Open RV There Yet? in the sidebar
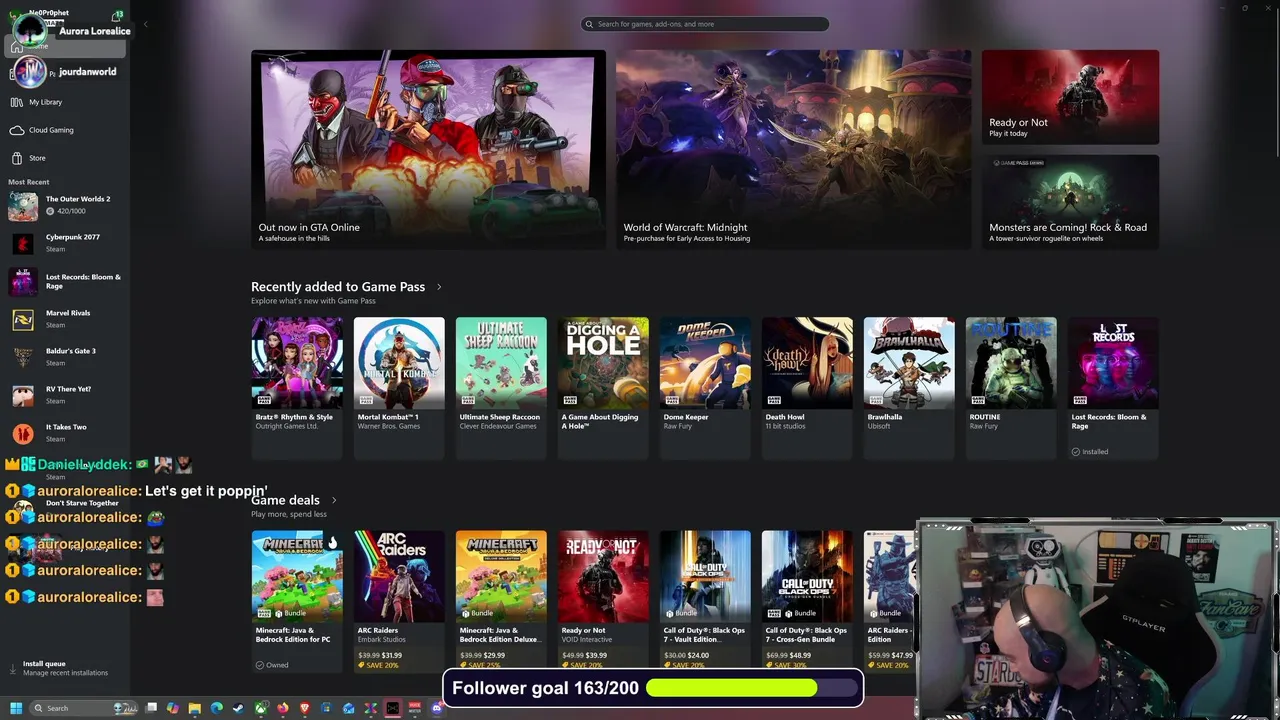1280x720 pixels. click(65, 395)
